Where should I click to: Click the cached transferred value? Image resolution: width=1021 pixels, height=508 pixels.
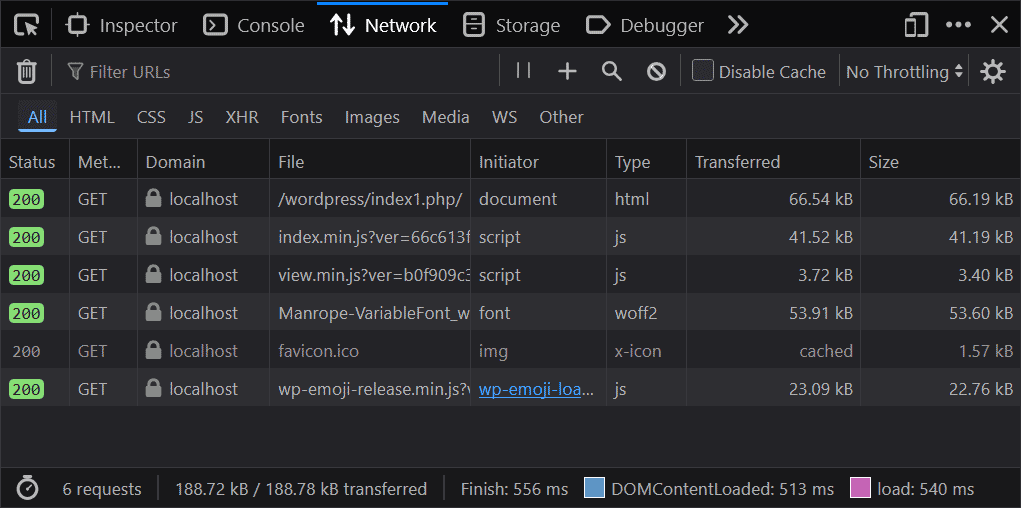point(826,351)
